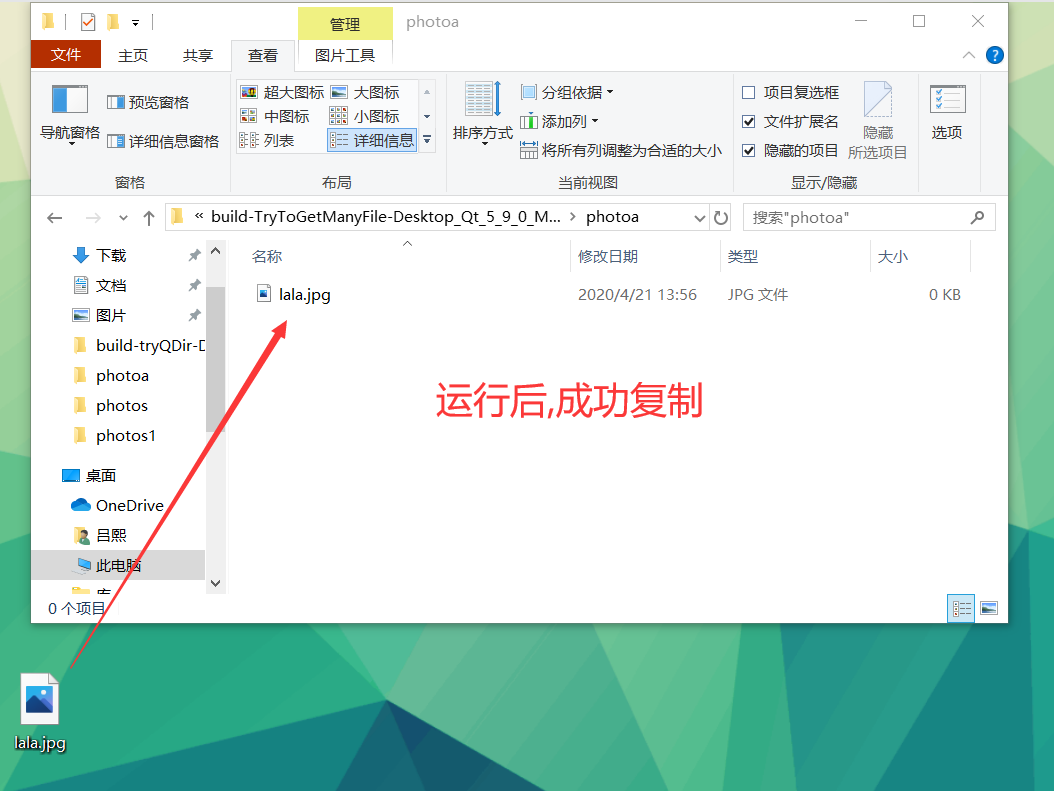
Task: Sort files by the 名称 column header
Action: [266, 256]
